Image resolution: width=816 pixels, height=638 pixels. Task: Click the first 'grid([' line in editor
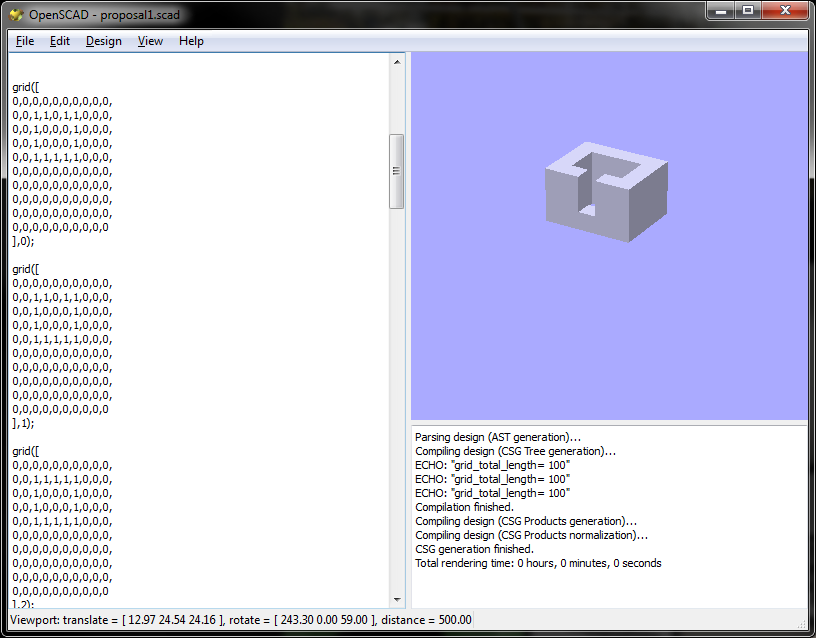click(x=26, y=87)
